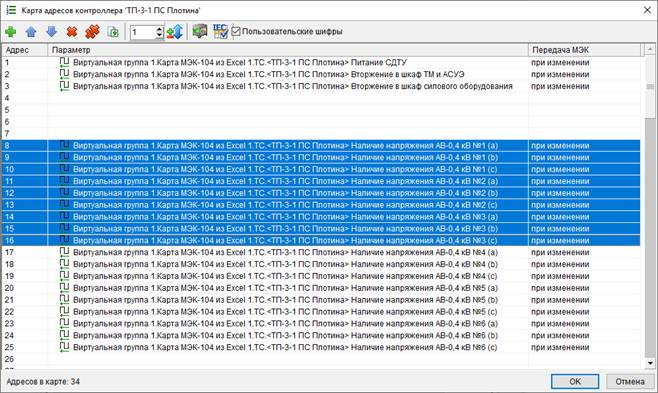Click signal icon in row Питание СДТУ
658x393 pixels.
coord(64,62)
